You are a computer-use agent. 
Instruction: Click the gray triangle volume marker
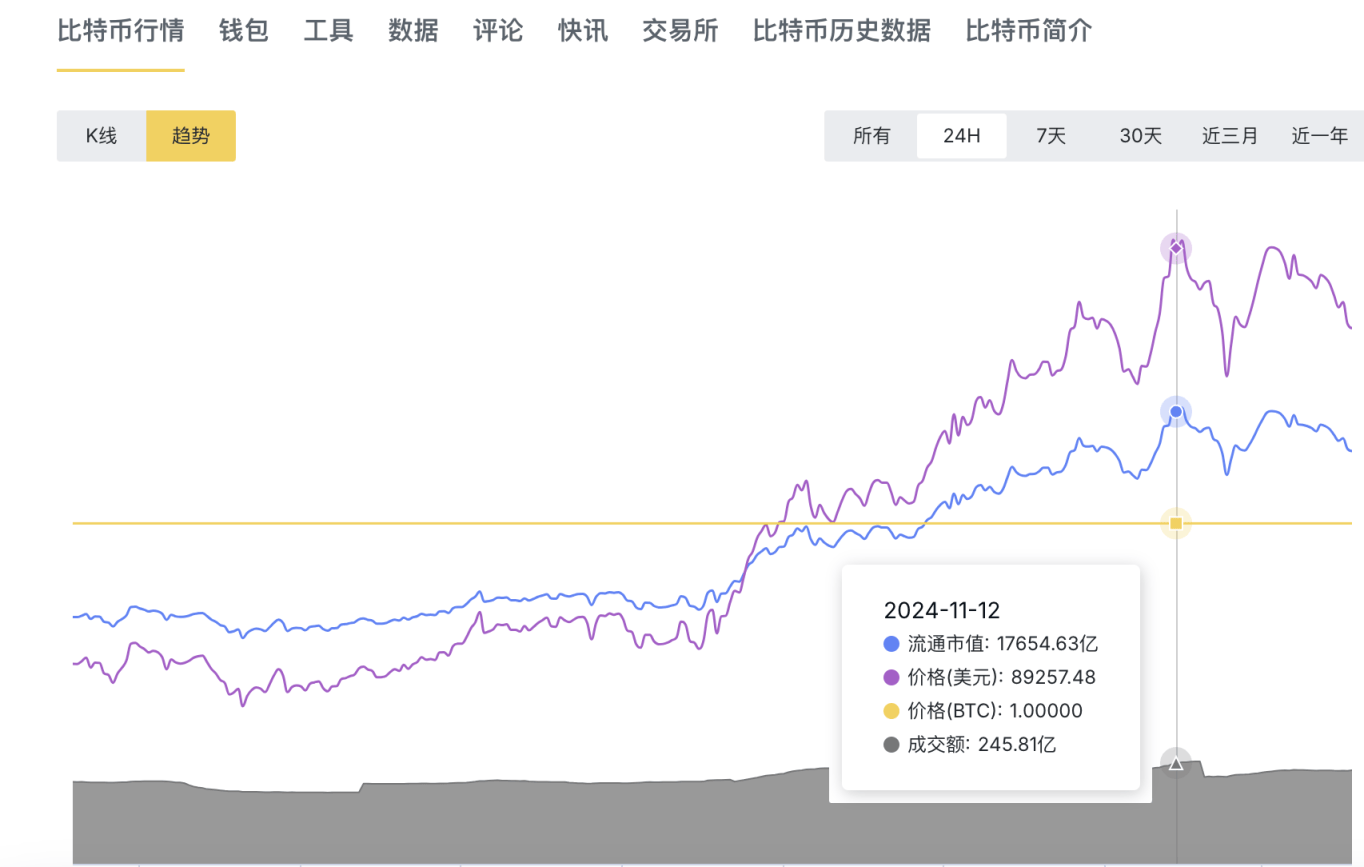point(1176,764)
